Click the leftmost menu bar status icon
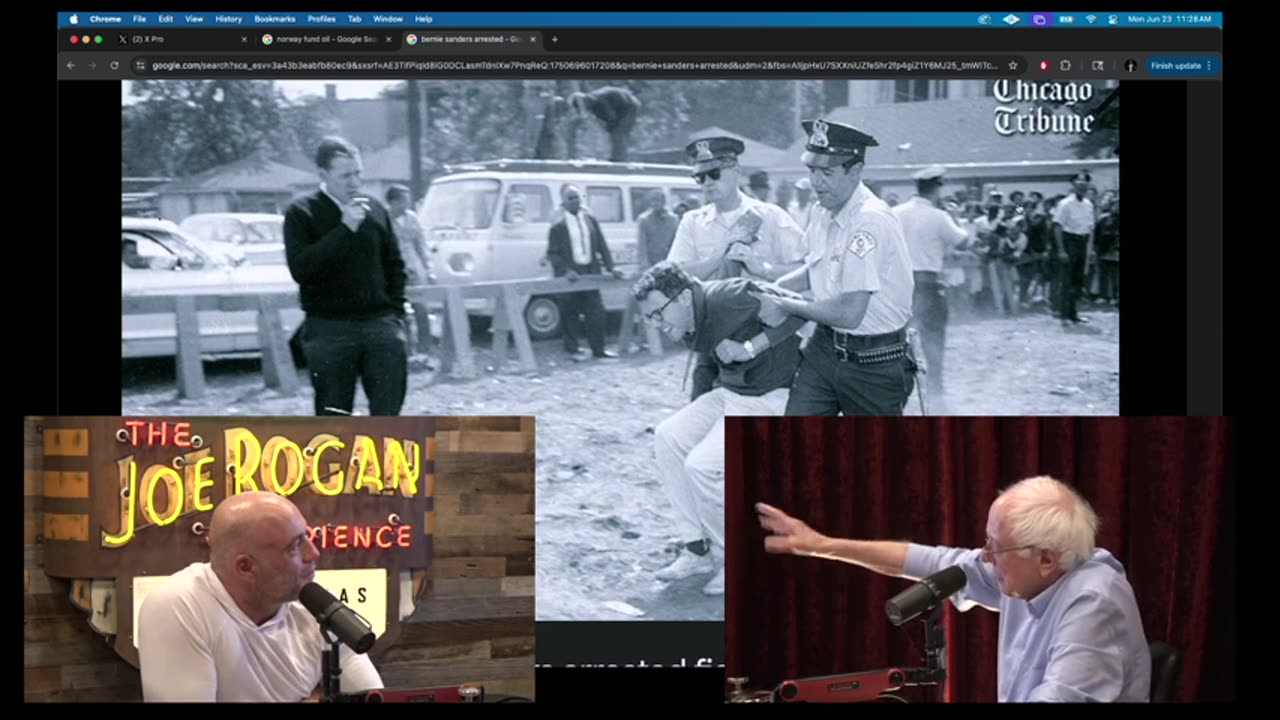The width and height of the screenshot is (1280, 720). point(984,19)
